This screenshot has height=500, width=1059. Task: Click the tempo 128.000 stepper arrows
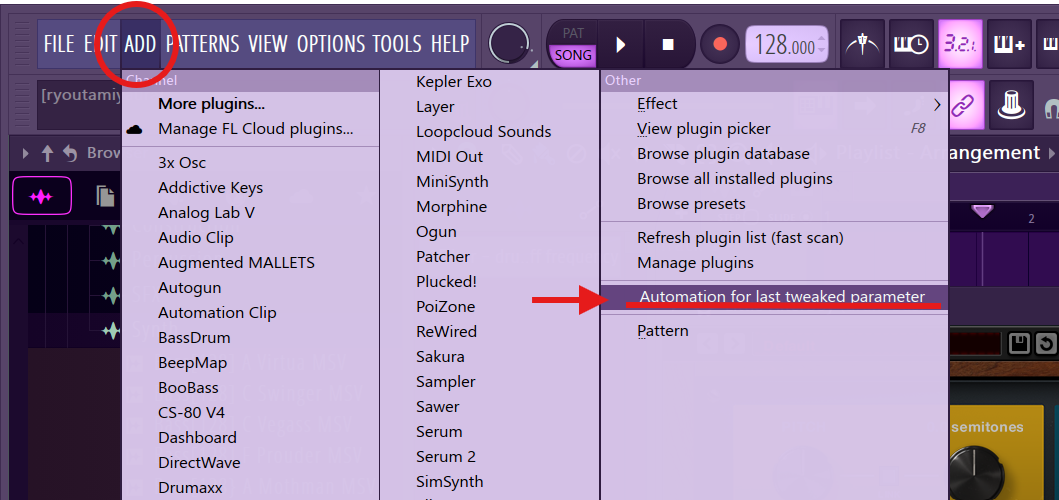coord(822,45)
